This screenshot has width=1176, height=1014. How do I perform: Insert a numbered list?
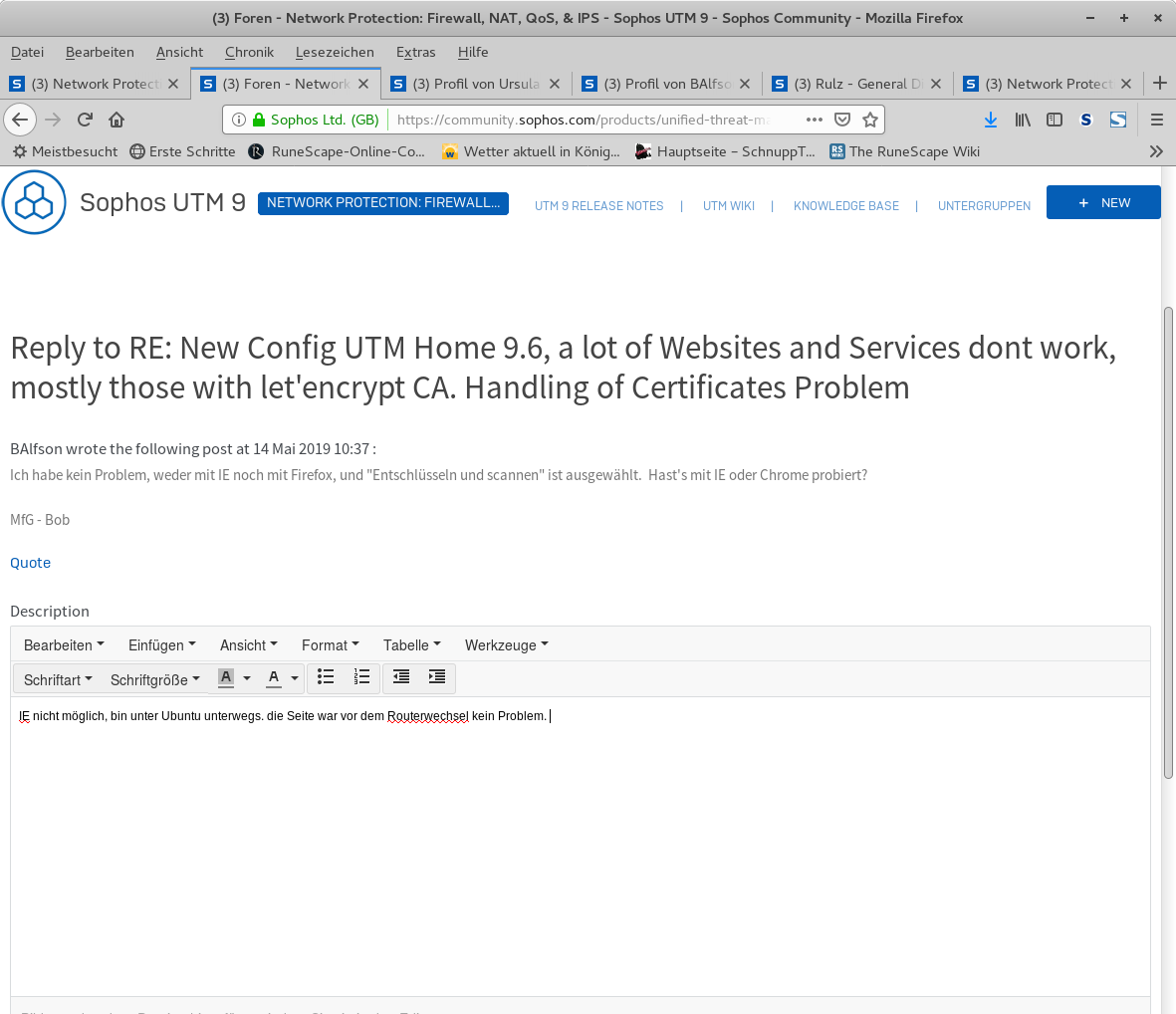pyautogui.click(x=361, y=677)
